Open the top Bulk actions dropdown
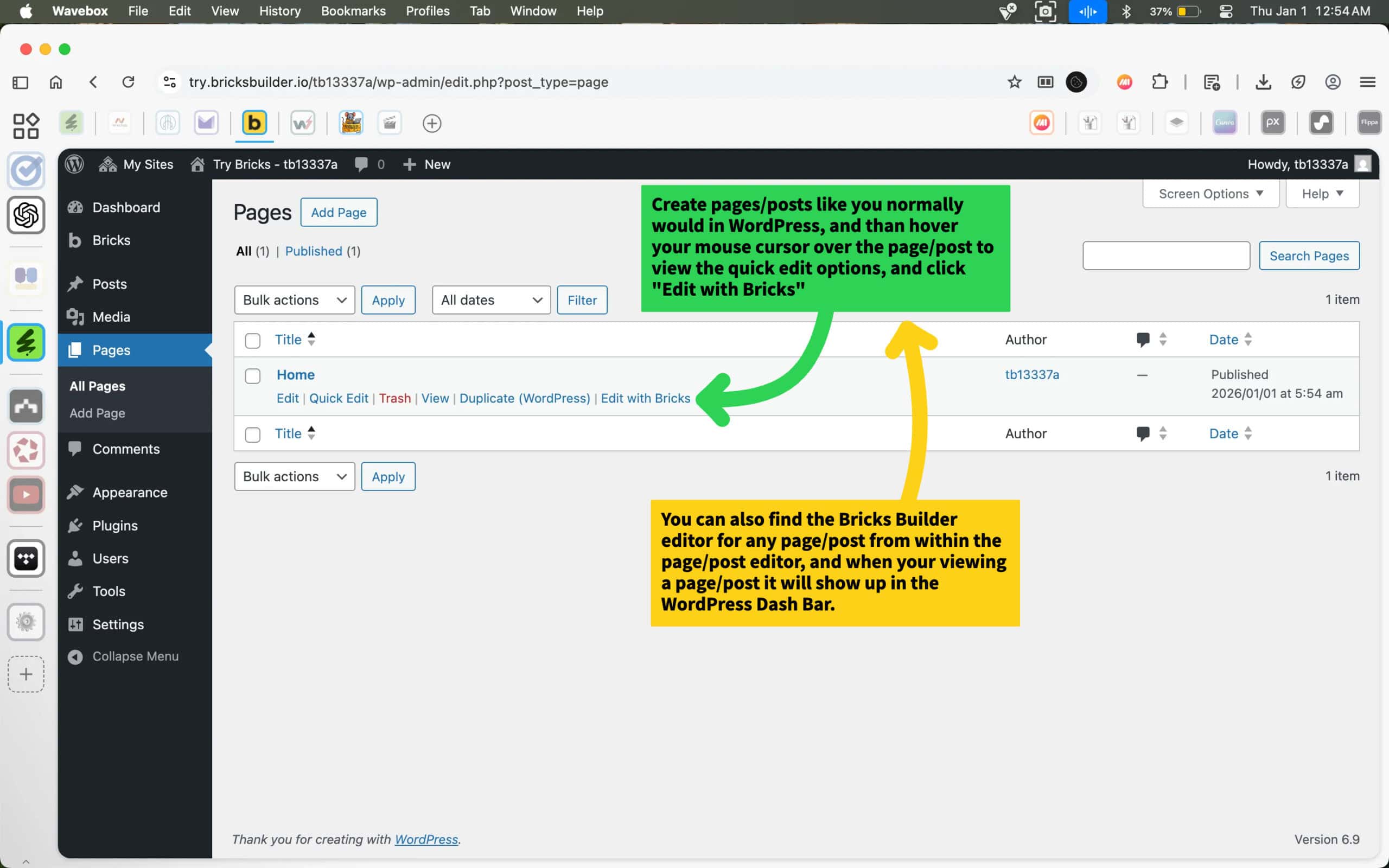Screen dimensions: 1389x868 [x=295, y=300]
